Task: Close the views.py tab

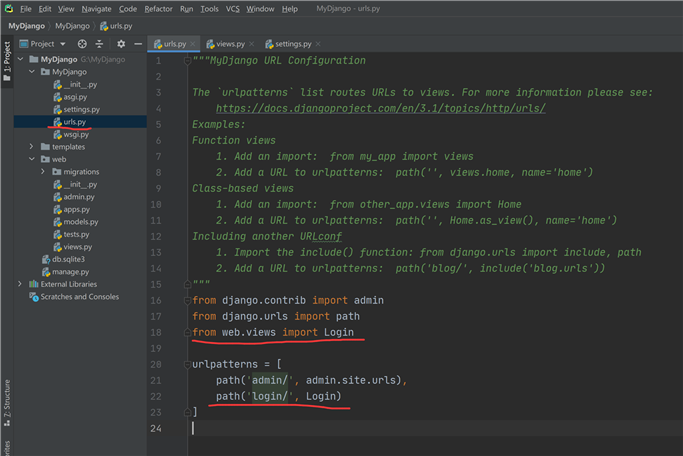Action: 251,44
